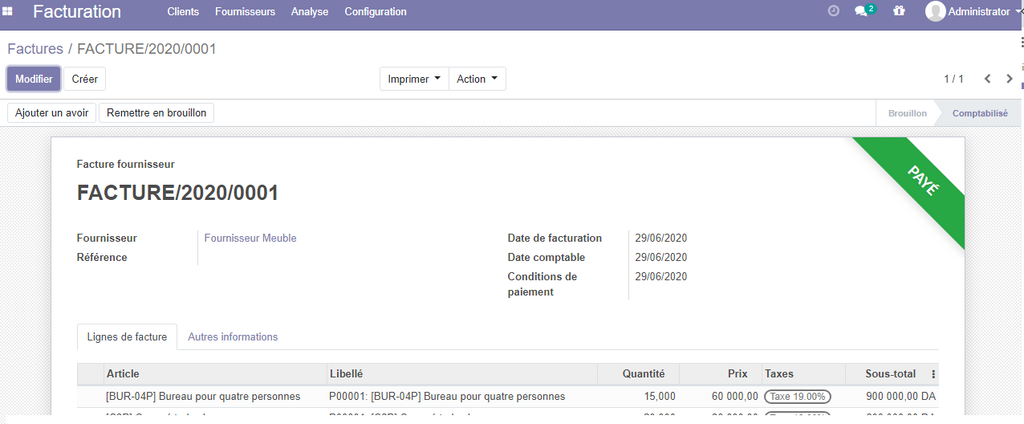Open the apps grid menu icon

tap(9, 12)
